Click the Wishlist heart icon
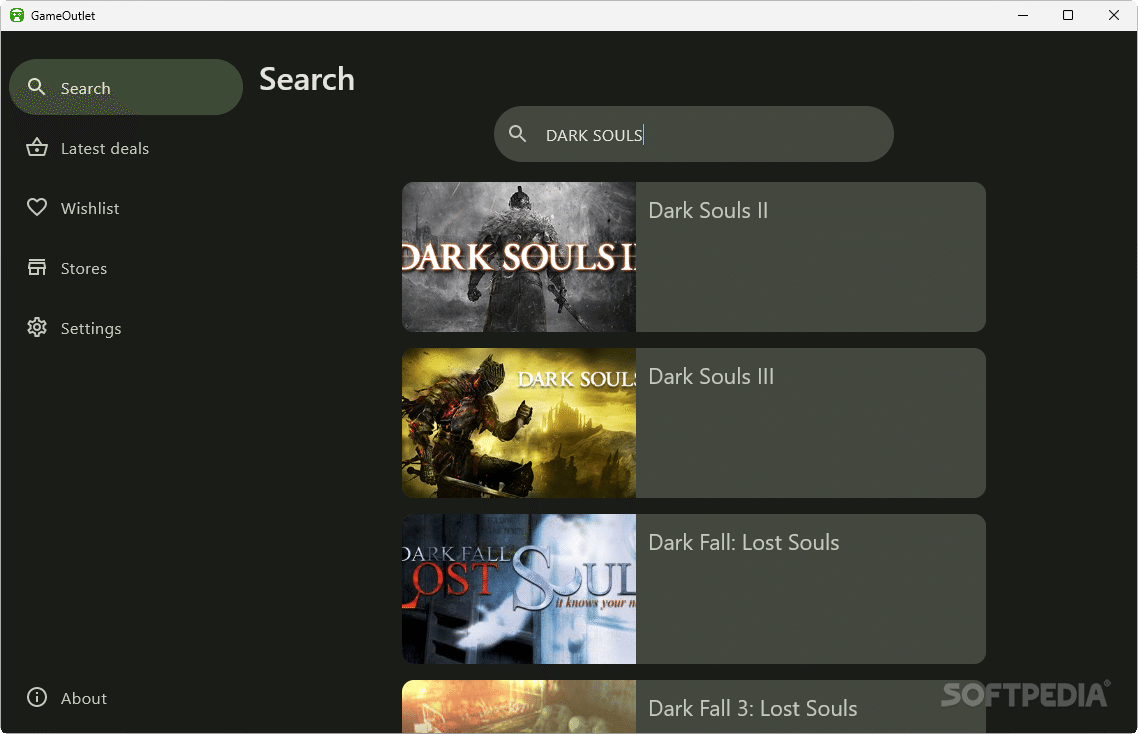 (x=37, y=208)
